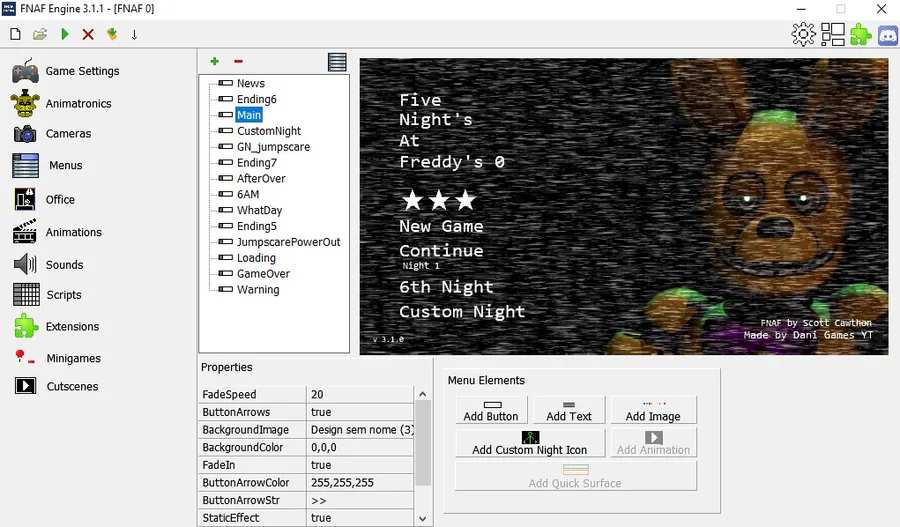Select the WhatDay menu

click(x=259, y=210)
